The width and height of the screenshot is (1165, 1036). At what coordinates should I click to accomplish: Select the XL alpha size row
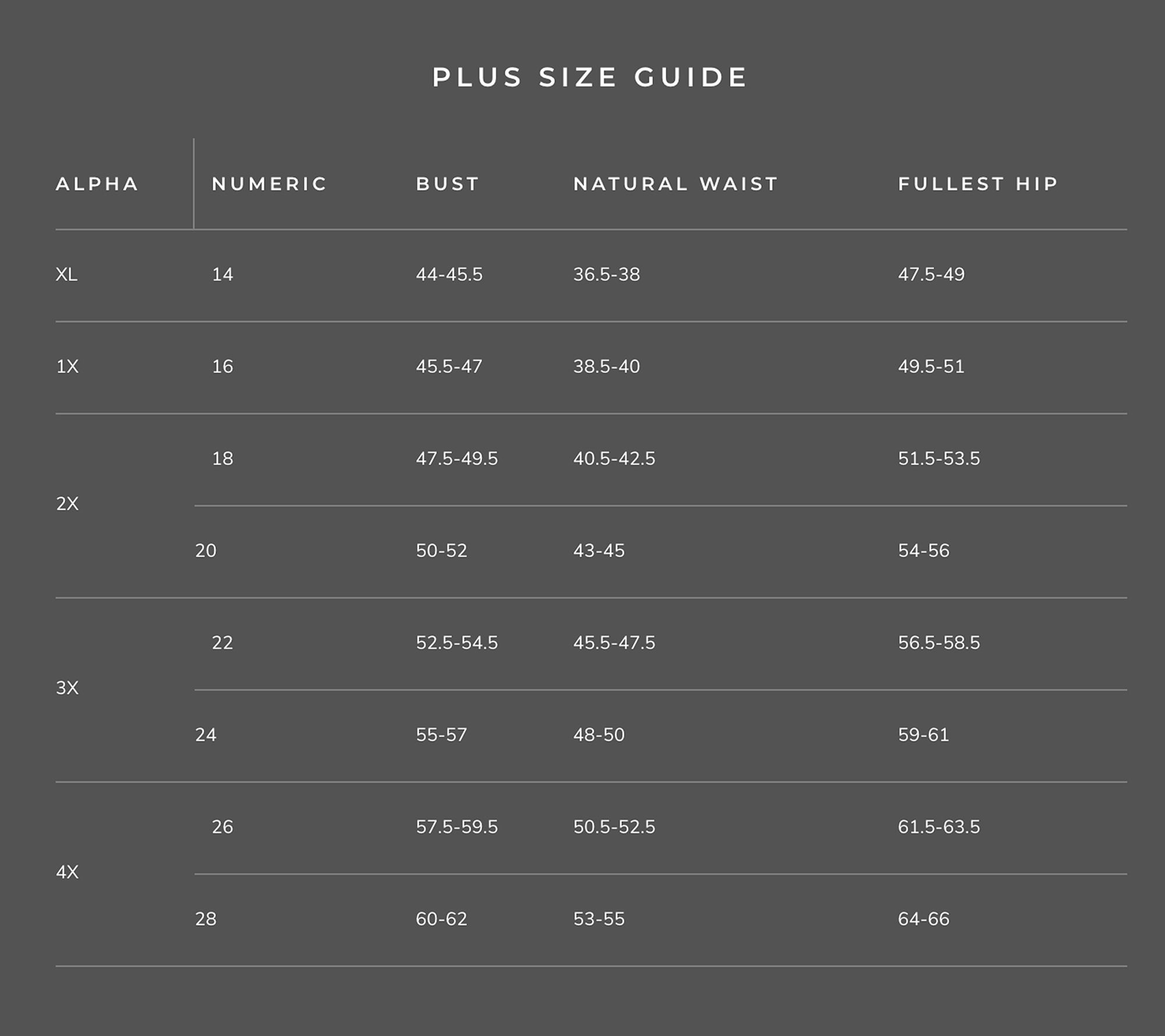[x=66, y=274]
